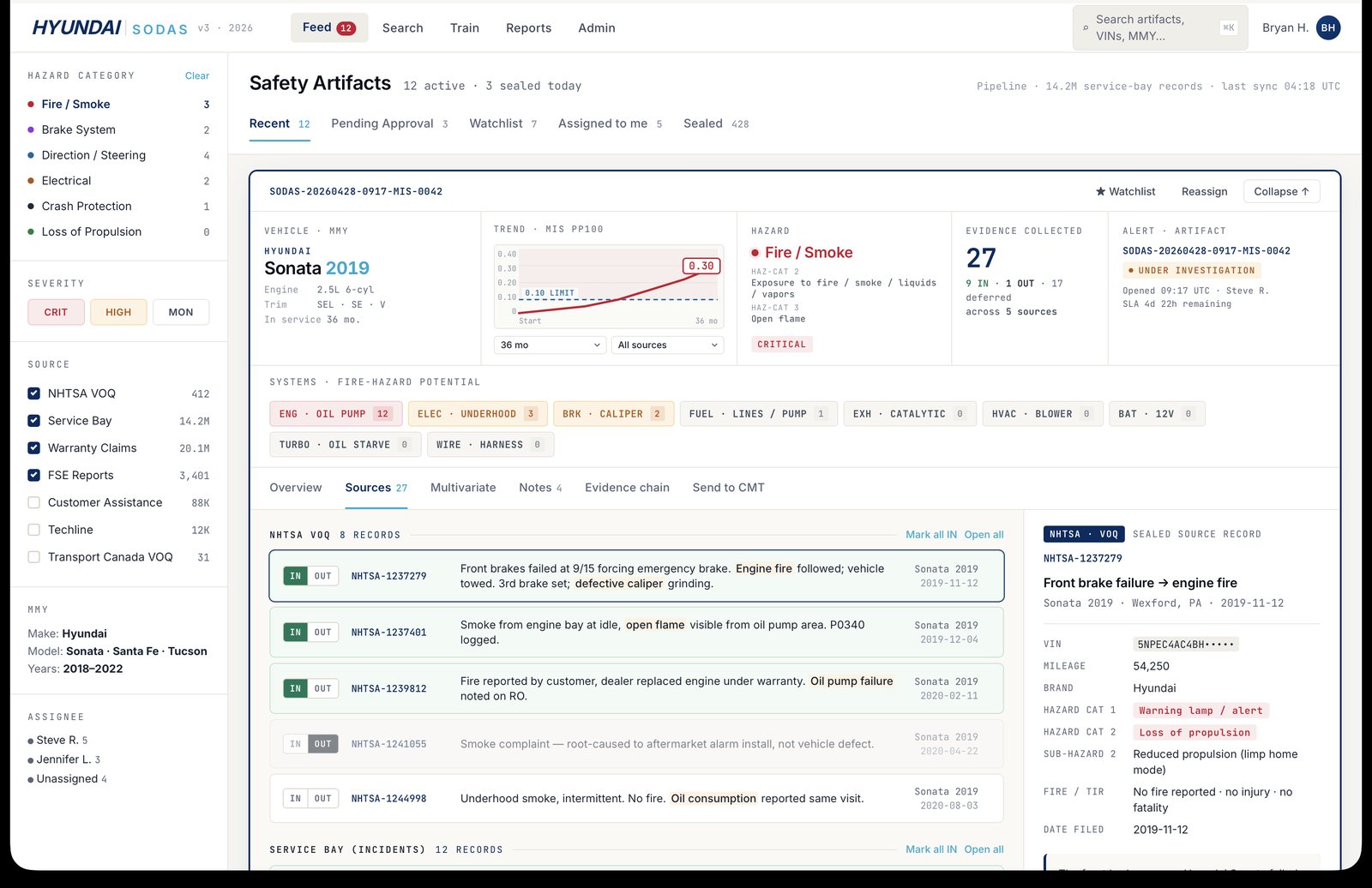Go to Search in top navigation
1372x888 pixels.
point(403,28)
